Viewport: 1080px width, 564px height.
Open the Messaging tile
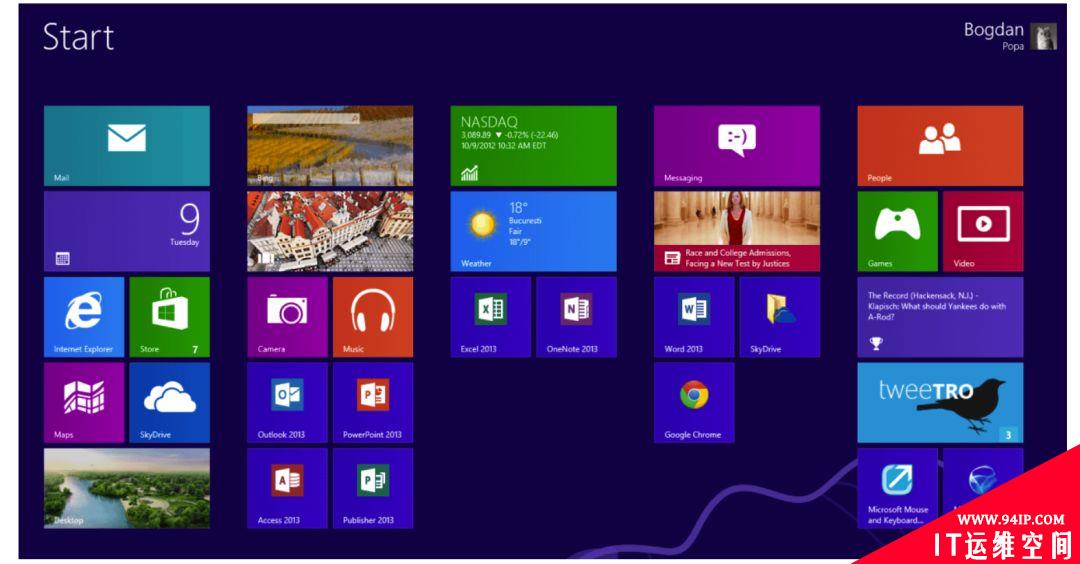click(737, 145)
